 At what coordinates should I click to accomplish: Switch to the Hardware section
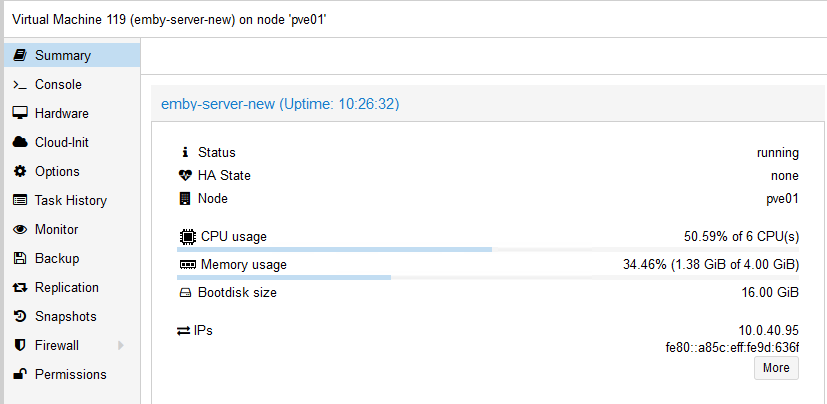[61, 114]
